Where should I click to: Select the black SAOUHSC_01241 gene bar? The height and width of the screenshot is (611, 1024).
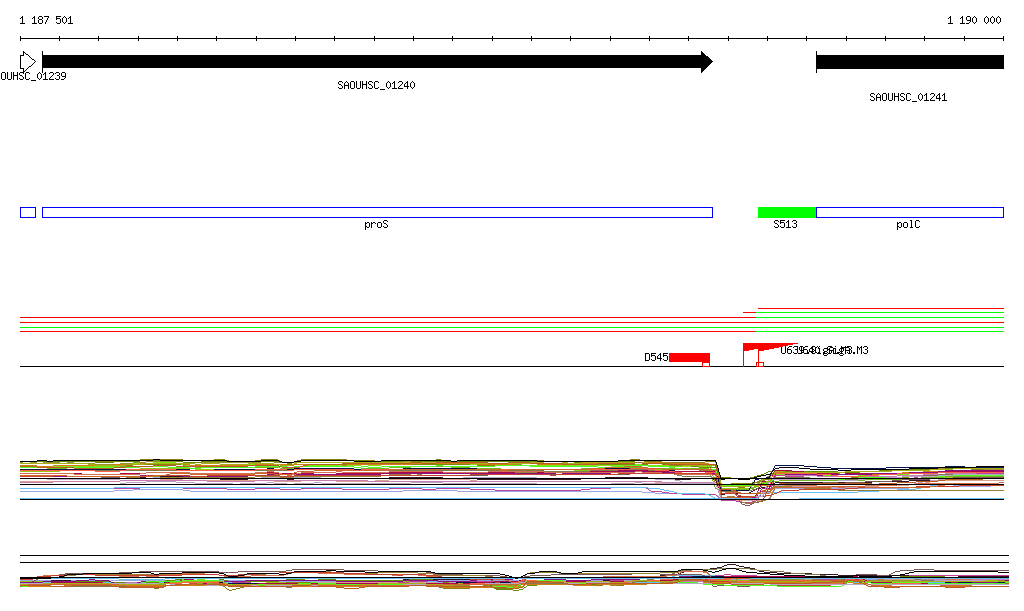tap(910, 62)
